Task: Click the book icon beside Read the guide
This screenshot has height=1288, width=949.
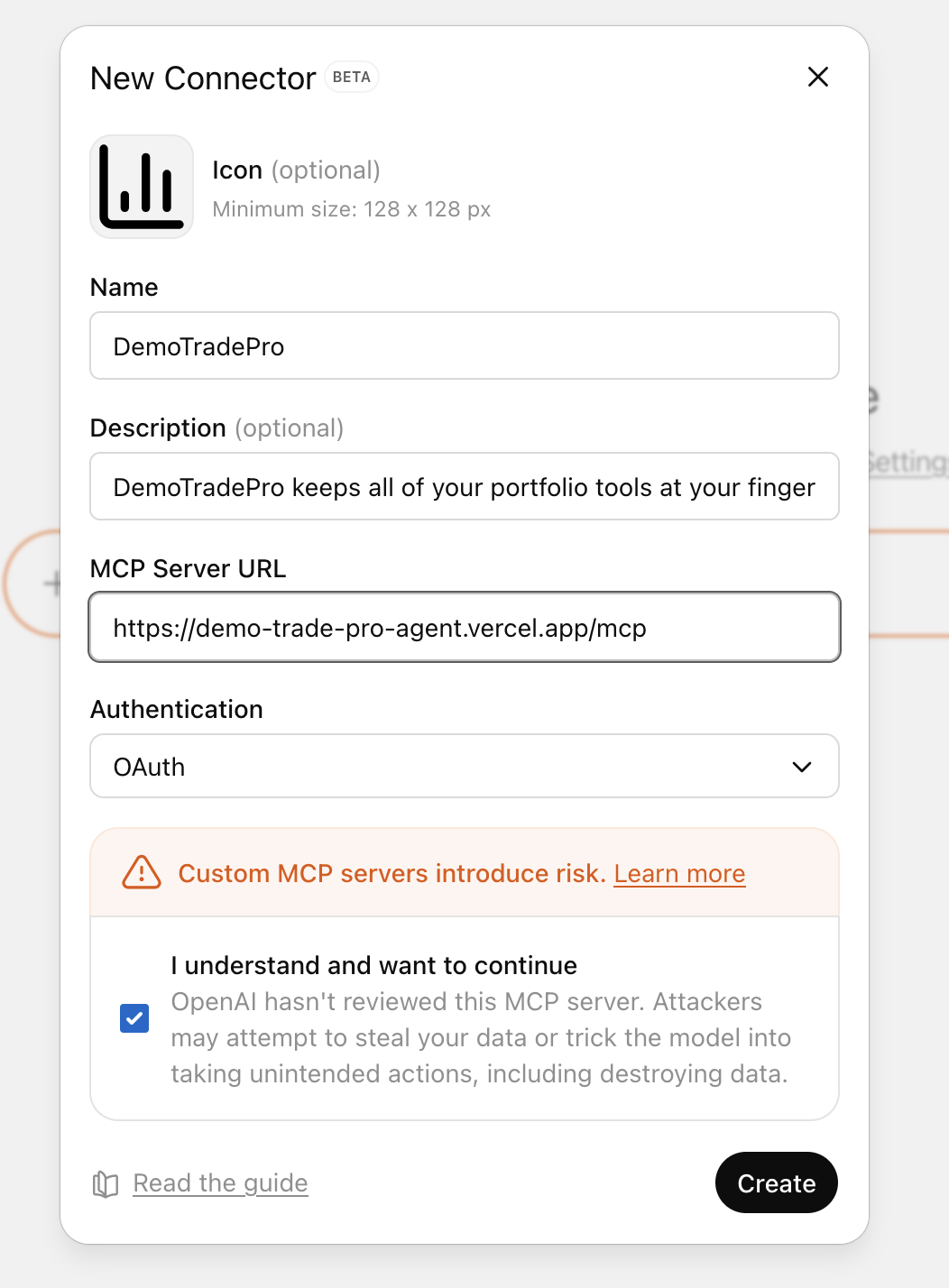Action: coord(106,1183)
